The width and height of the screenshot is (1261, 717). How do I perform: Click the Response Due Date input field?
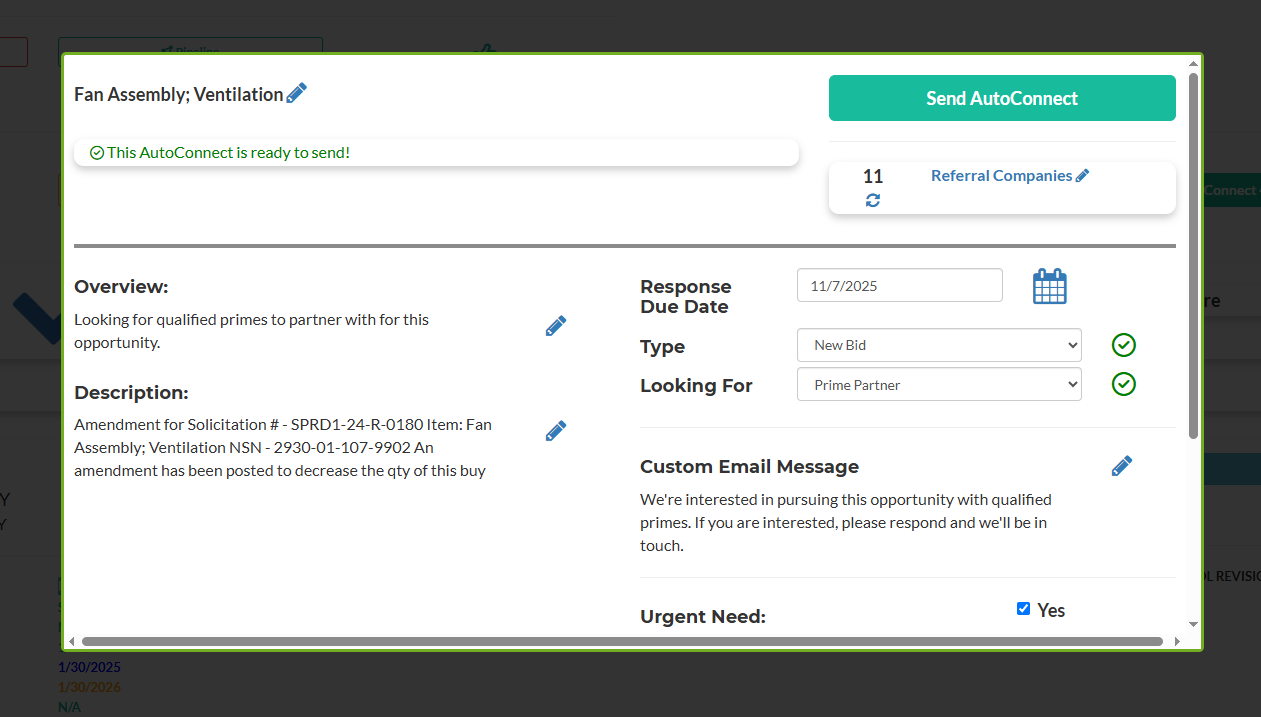899,285
